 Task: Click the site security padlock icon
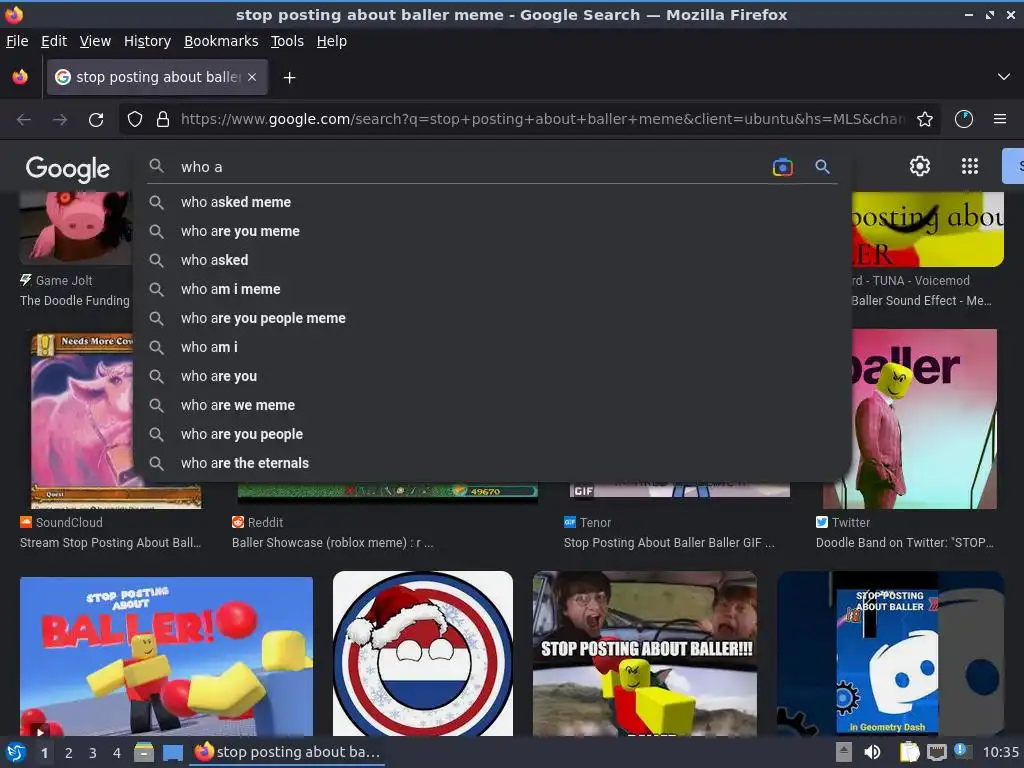[163, 119]
